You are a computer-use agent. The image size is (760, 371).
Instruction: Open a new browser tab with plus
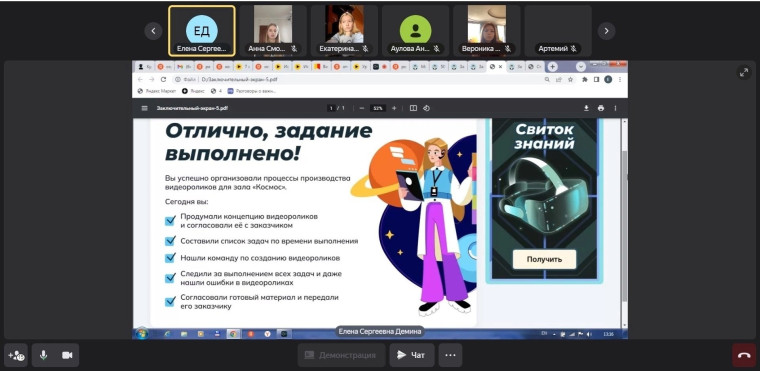click(552, 66)
